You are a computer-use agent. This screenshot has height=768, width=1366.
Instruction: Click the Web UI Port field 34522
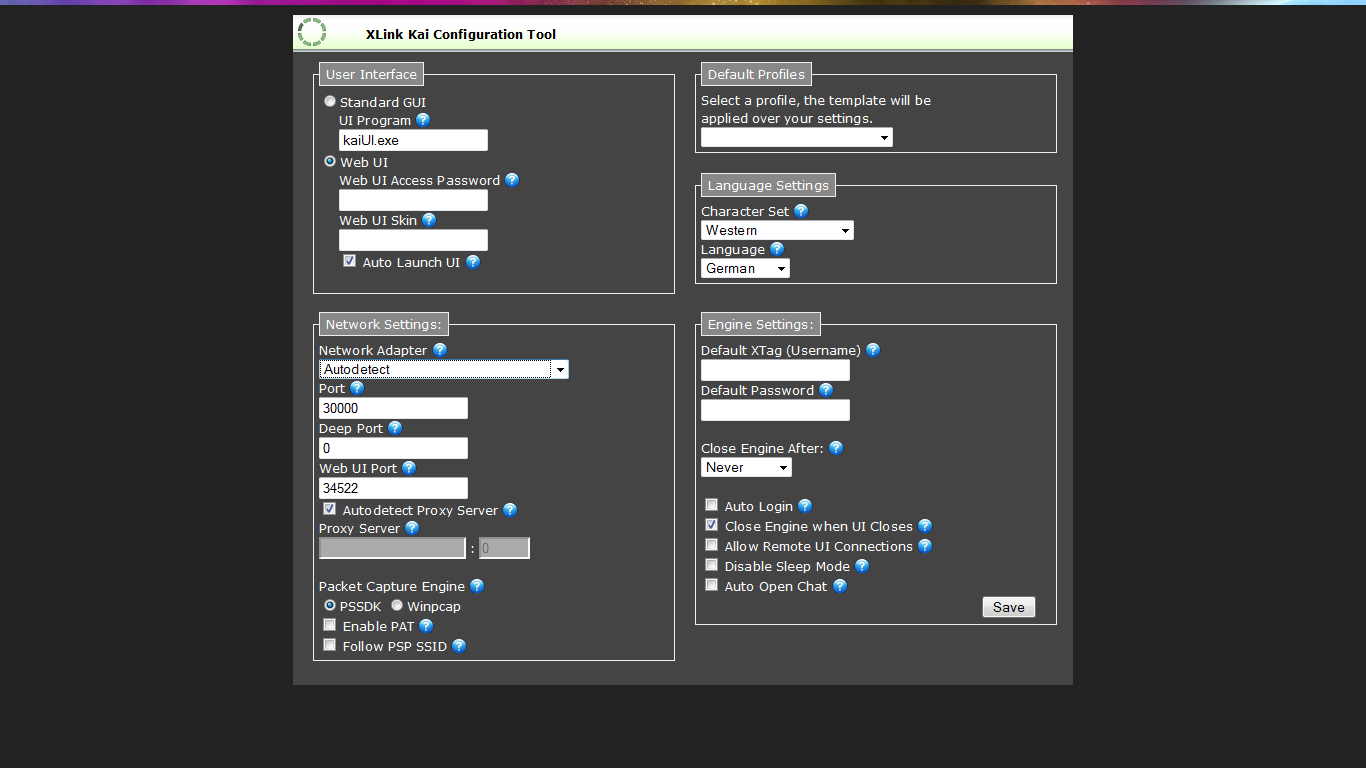tap(393, 488)
